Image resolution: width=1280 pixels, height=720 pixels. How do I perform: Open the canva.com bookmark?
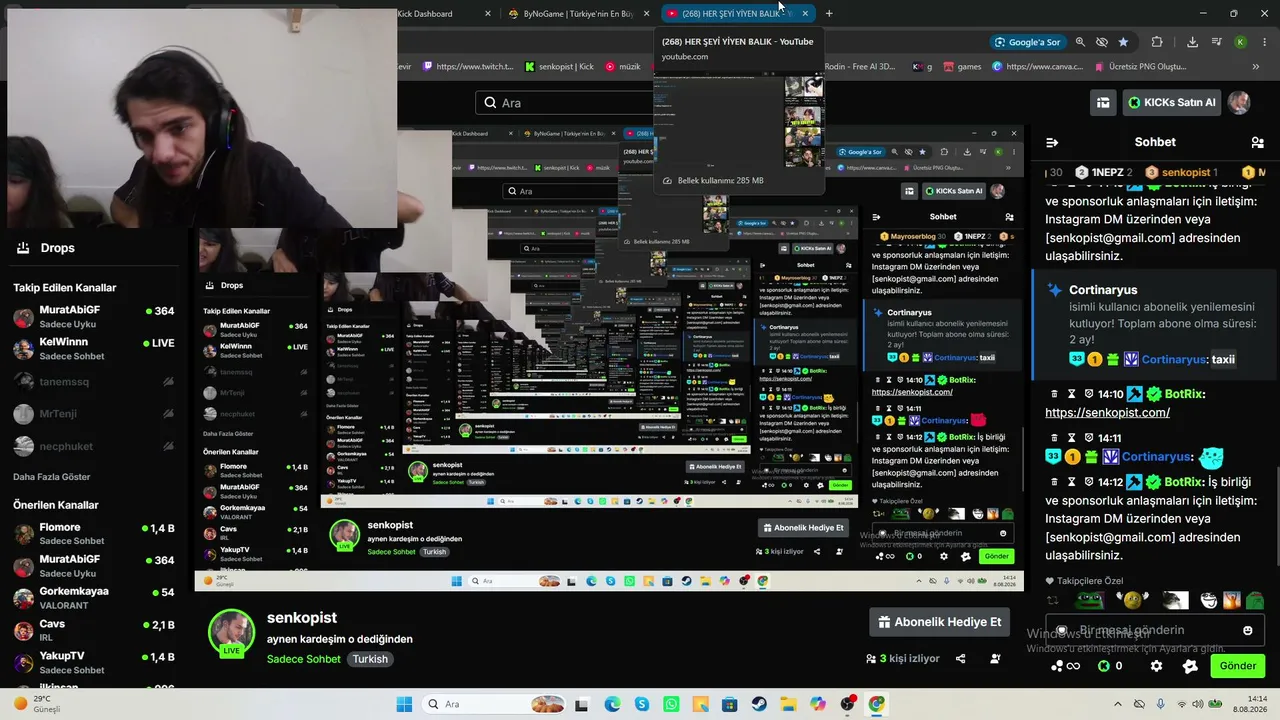[1037, 67]
